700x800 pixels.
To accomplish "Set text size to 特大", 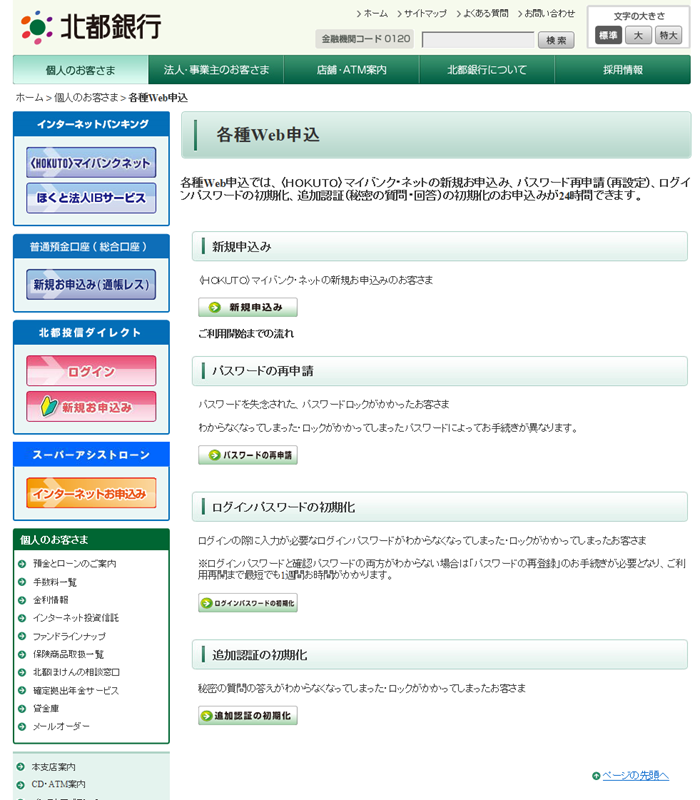I will point(668,35).
